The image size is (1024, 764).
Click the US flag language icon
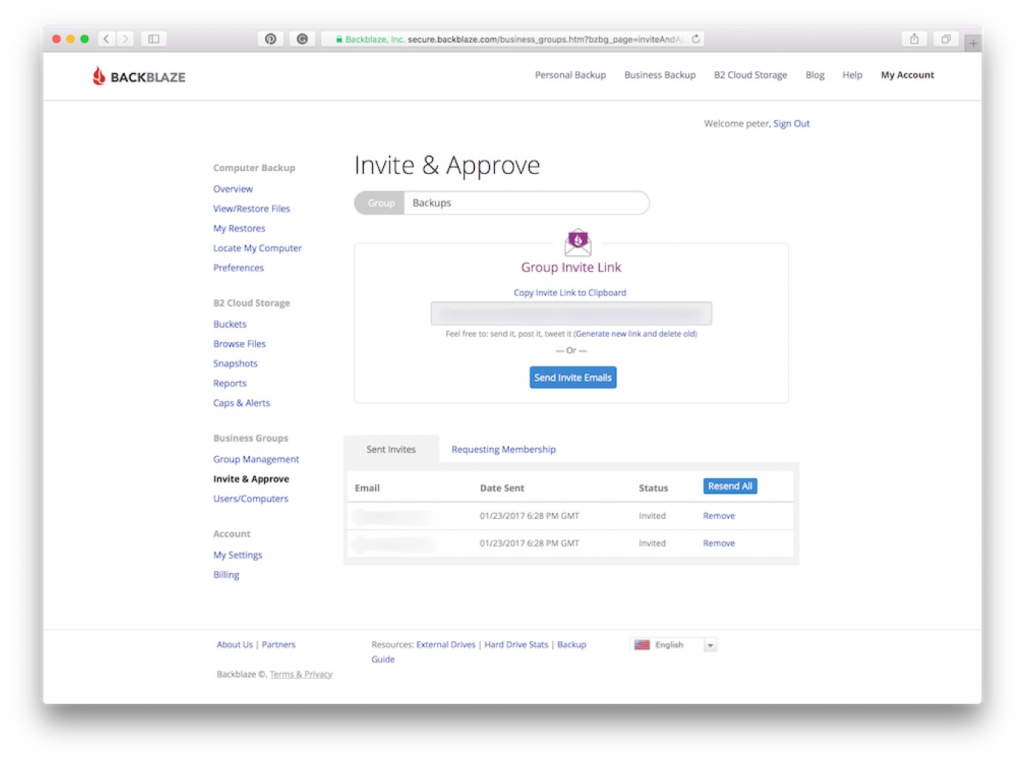642,645
